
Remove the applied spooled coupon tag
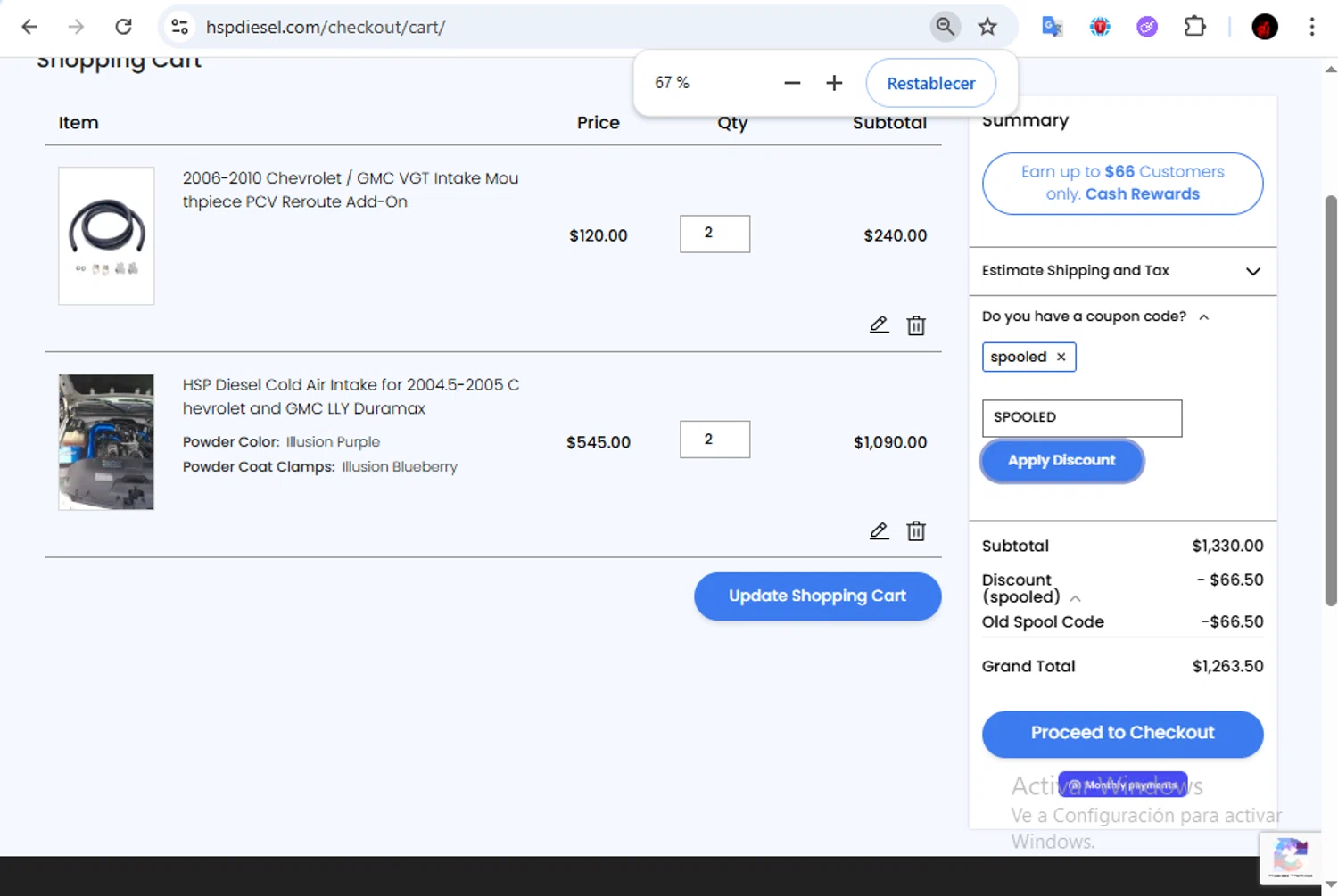[x=1061, y=357]
